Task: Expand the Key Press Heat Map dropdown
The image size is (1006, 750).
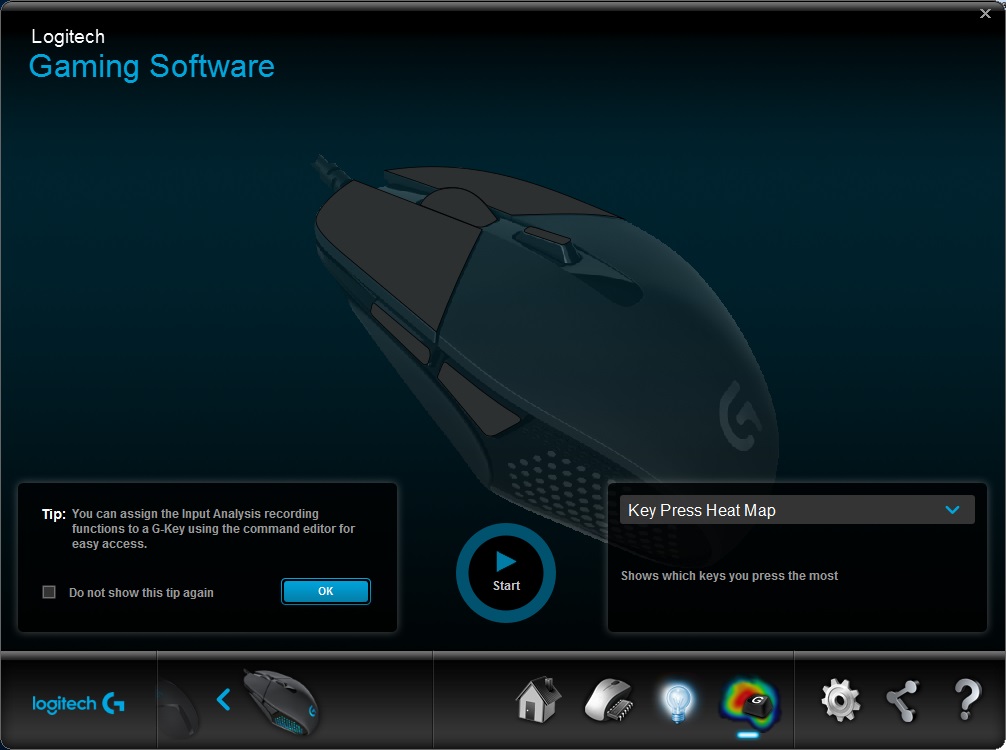Action: click(797, 510)
